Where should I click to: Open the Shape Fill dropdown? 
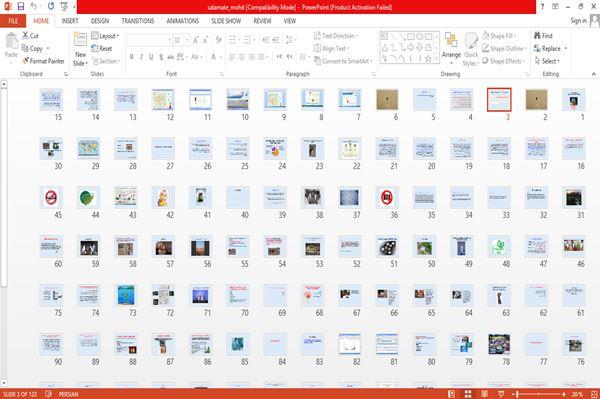coord(499,36)
